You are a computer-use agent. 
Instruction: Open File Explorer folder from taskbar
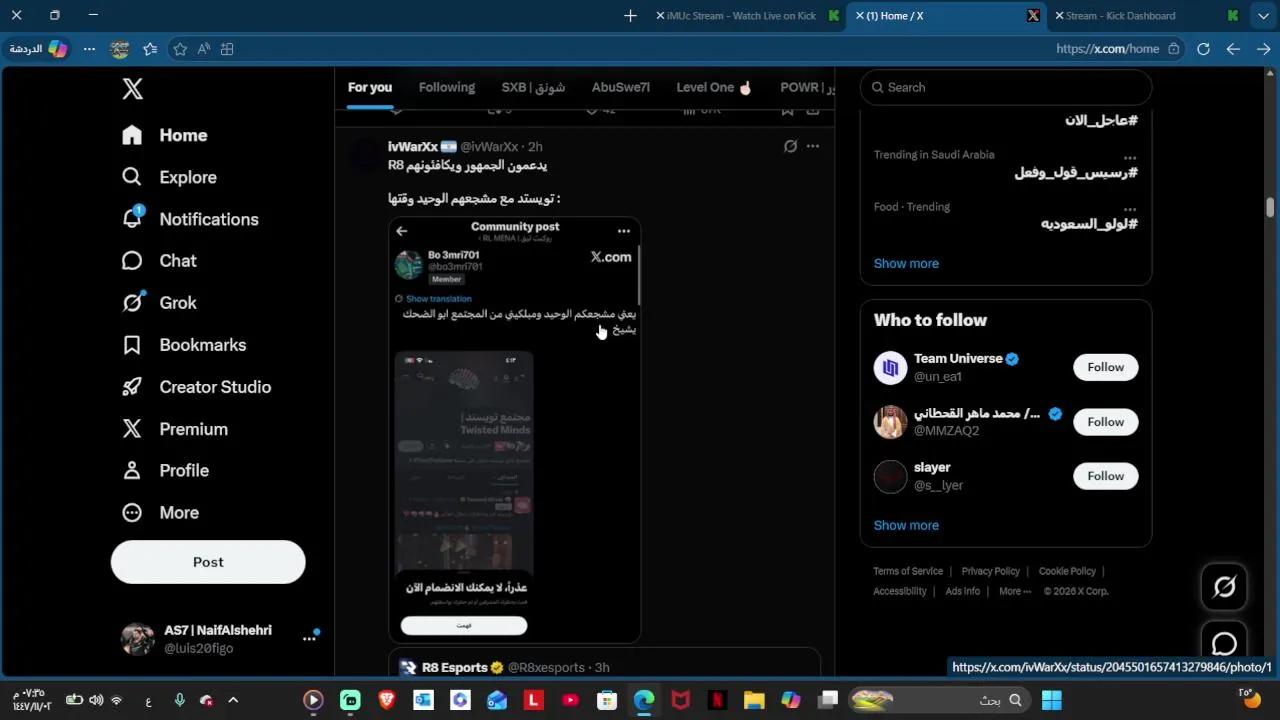click(x=754, y=700)
